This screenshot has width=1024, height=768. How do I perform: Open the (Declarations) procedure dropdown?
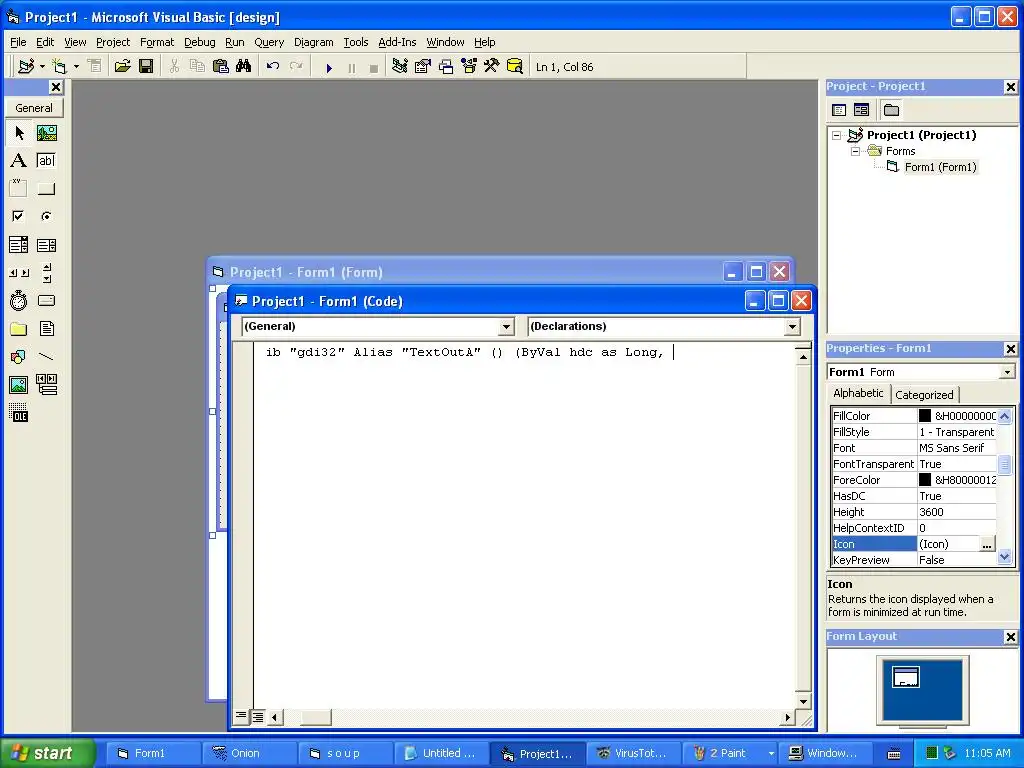792,327
